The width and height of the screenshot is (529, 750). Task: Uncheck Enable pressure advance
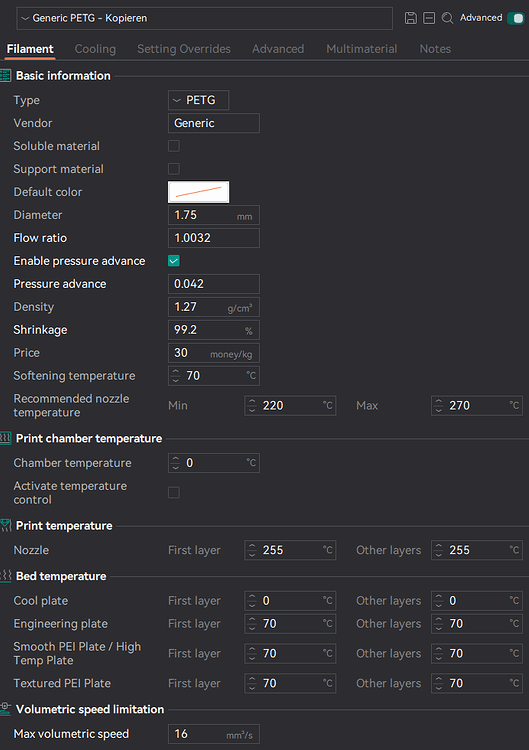[174, 261]
